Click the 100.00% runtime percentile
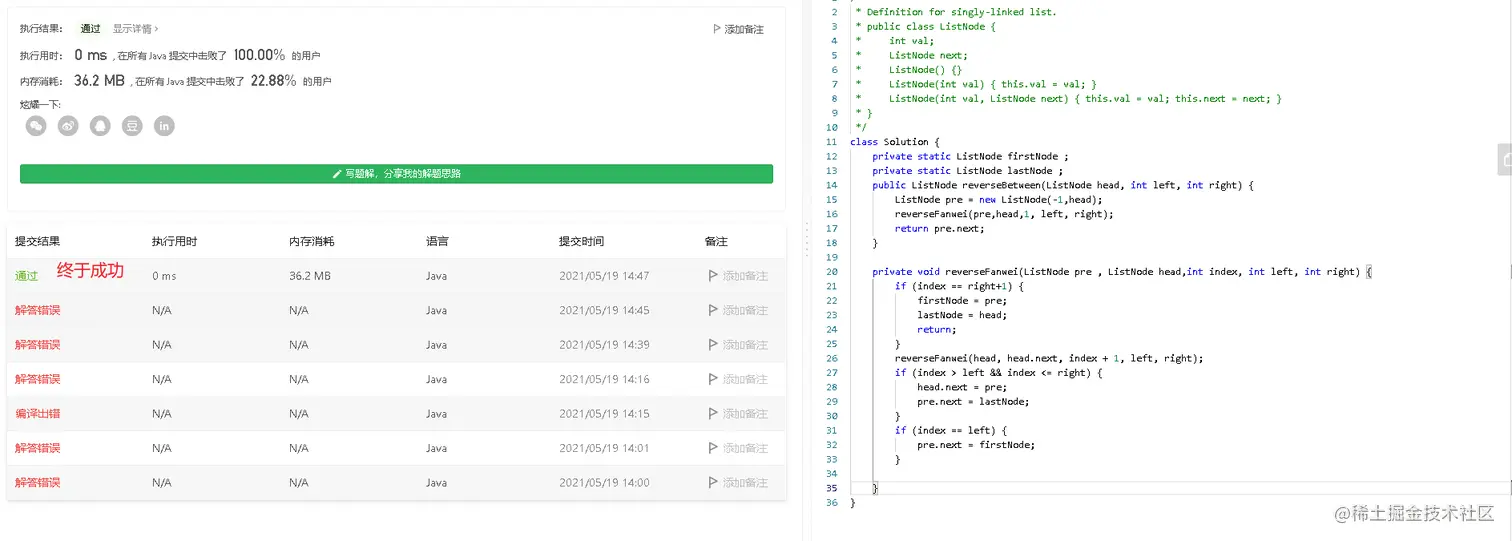Image resolution: width=1512 pixels, height=541 pixels. point(259,55)
